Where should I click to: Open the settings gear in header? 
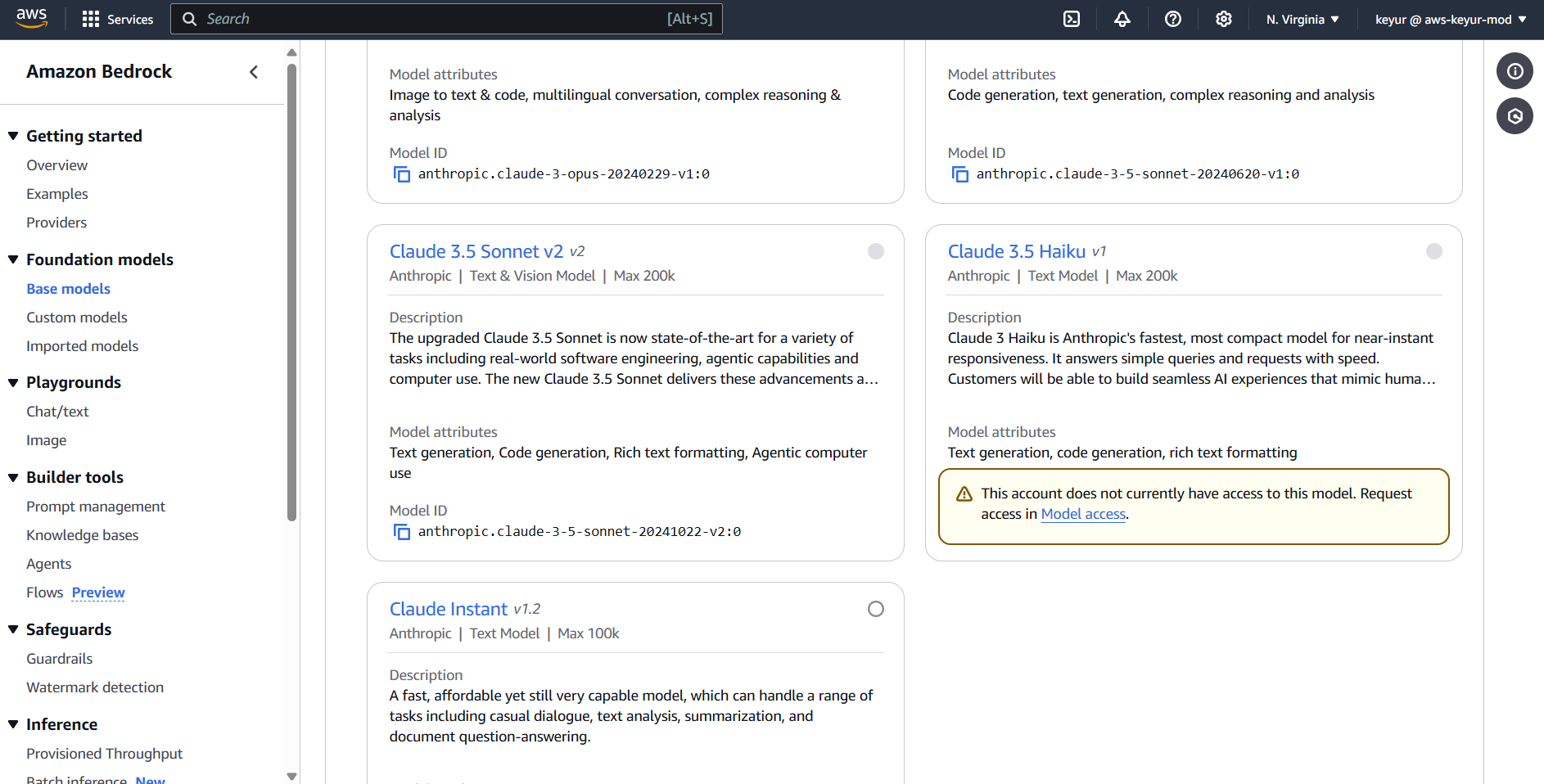(x=1224, y=19)
